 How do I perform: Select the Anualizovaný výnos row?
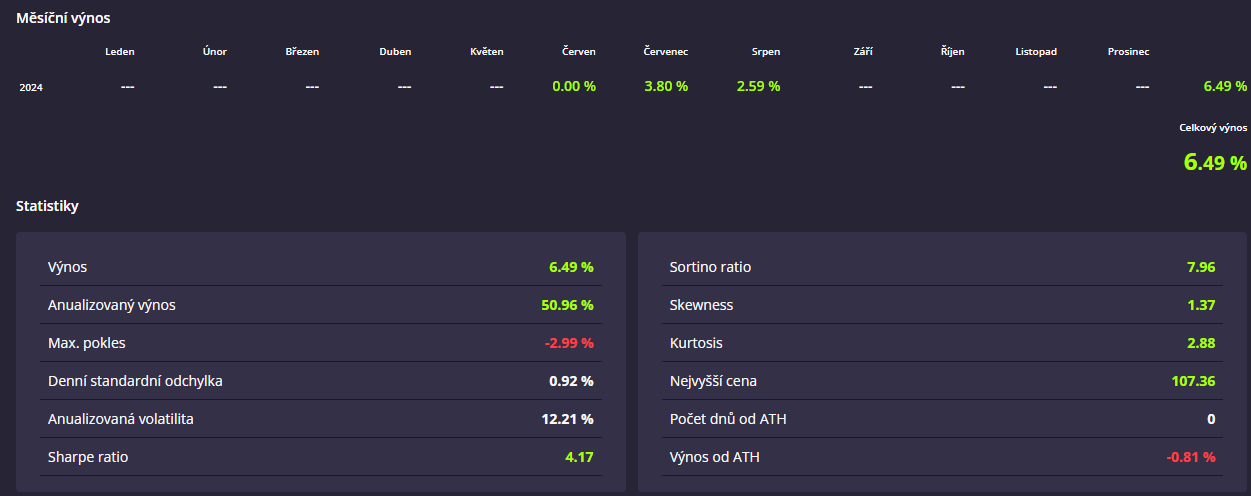coord(320,305)
